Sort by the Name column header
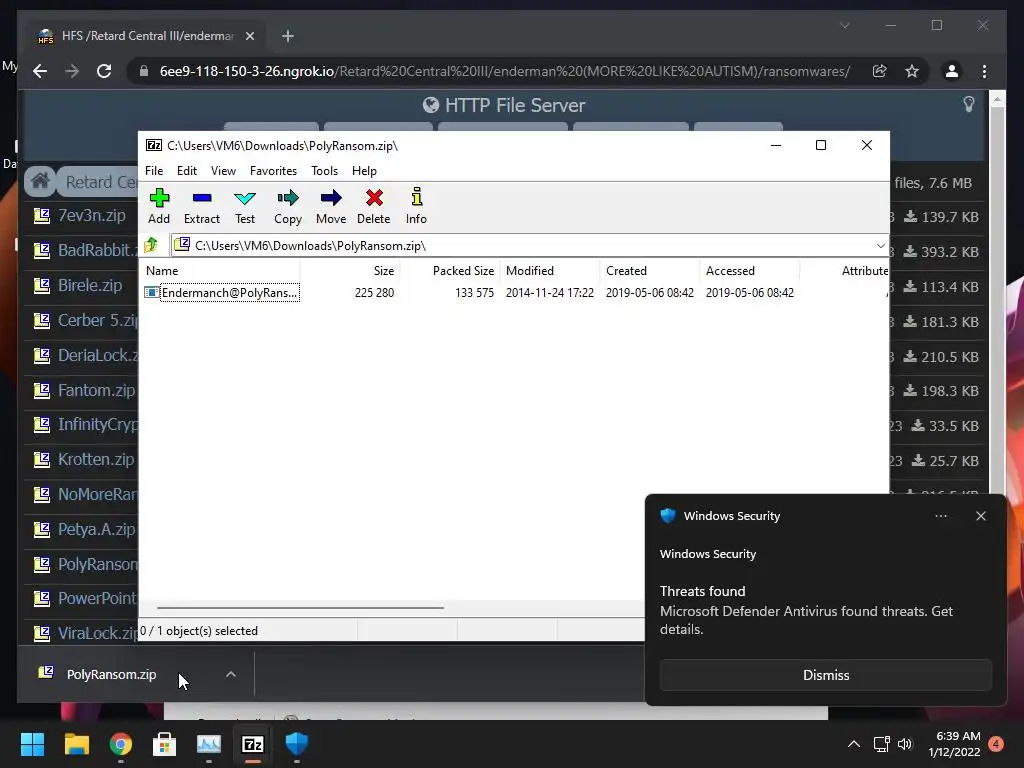Screen dimensions: 1024x768 tap(221, 270)
